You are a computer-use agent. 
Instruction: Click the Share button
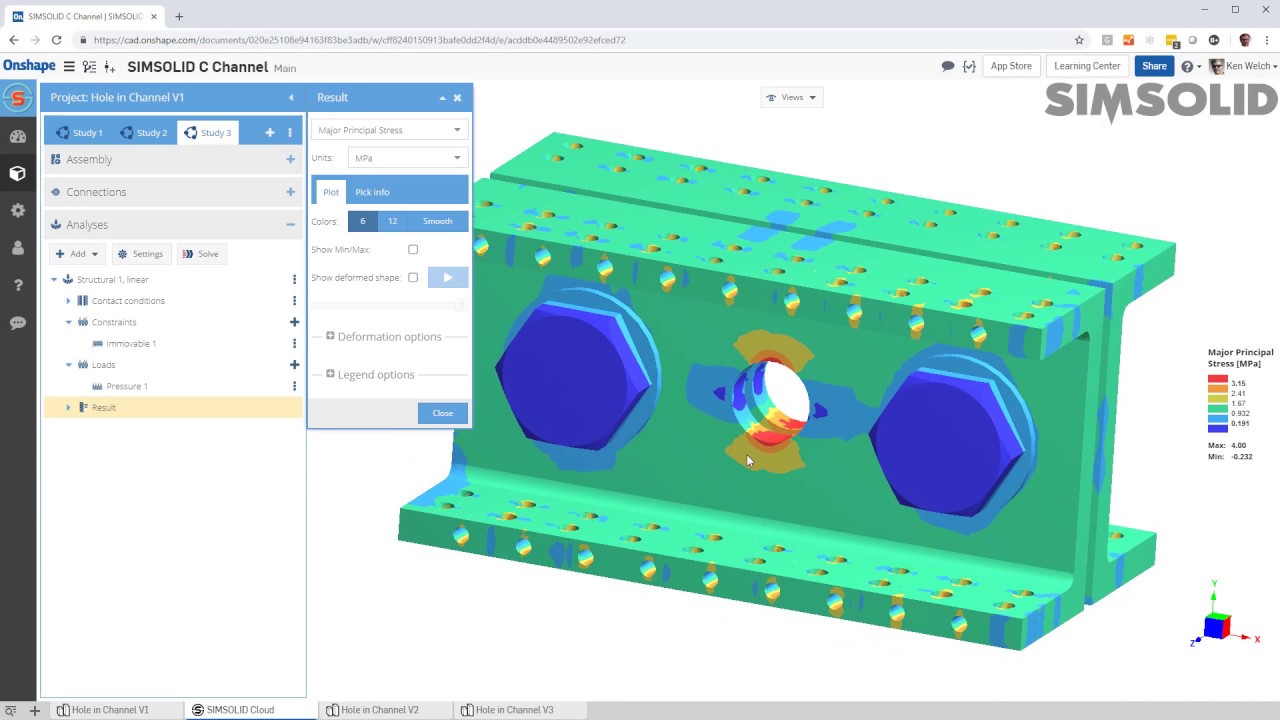click(1154, 66)
